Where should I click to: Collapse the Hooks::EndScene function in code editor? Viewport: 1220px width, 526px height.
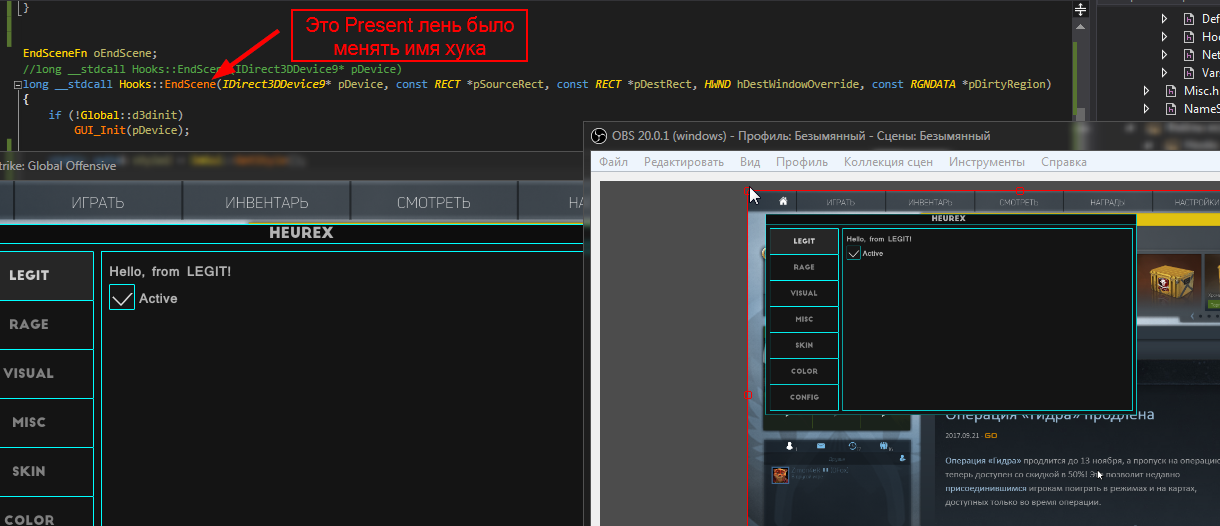(x=17, y=85)
